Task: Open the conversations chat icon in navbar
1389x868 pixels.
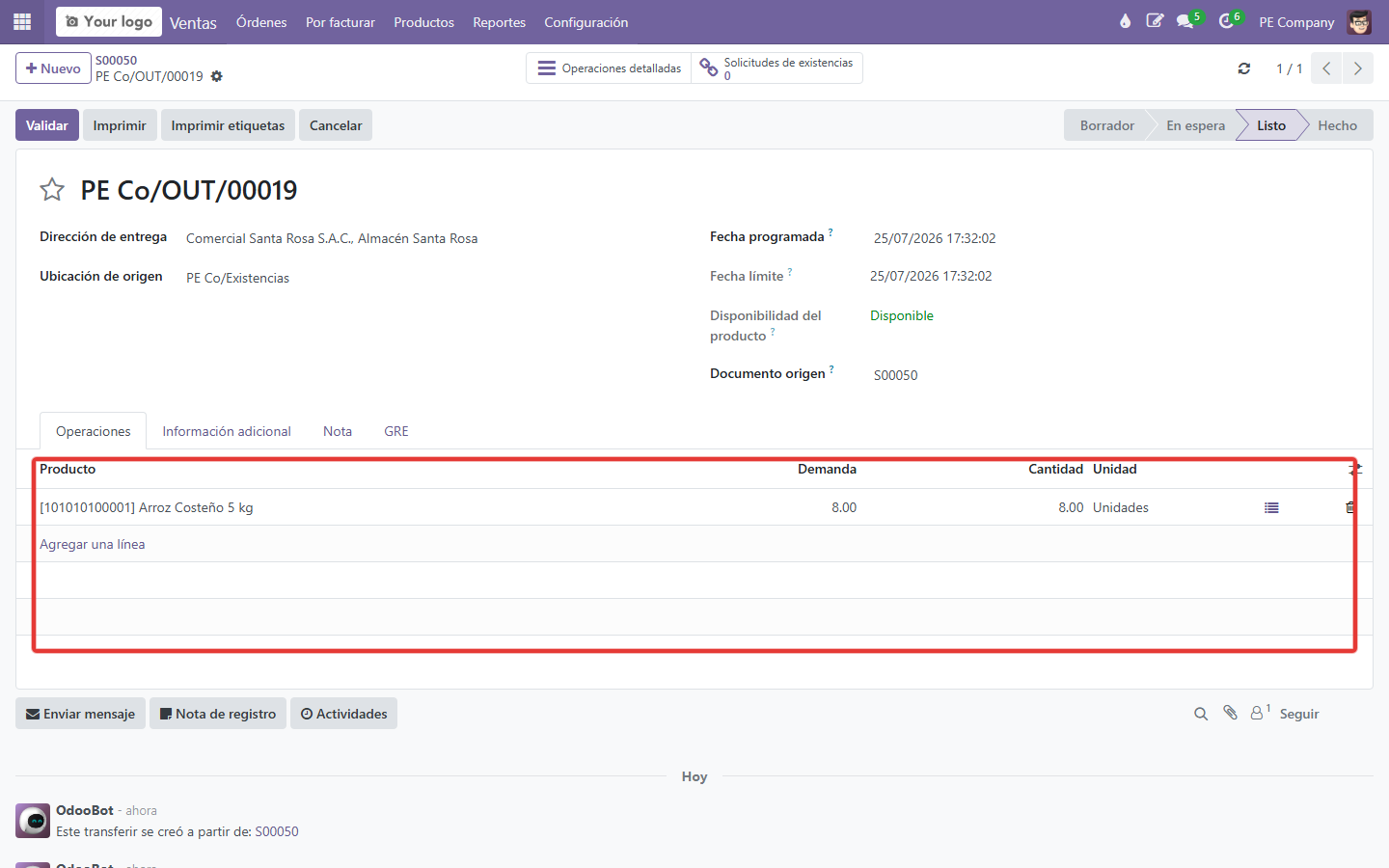Action: click(x=1185, y=21)
